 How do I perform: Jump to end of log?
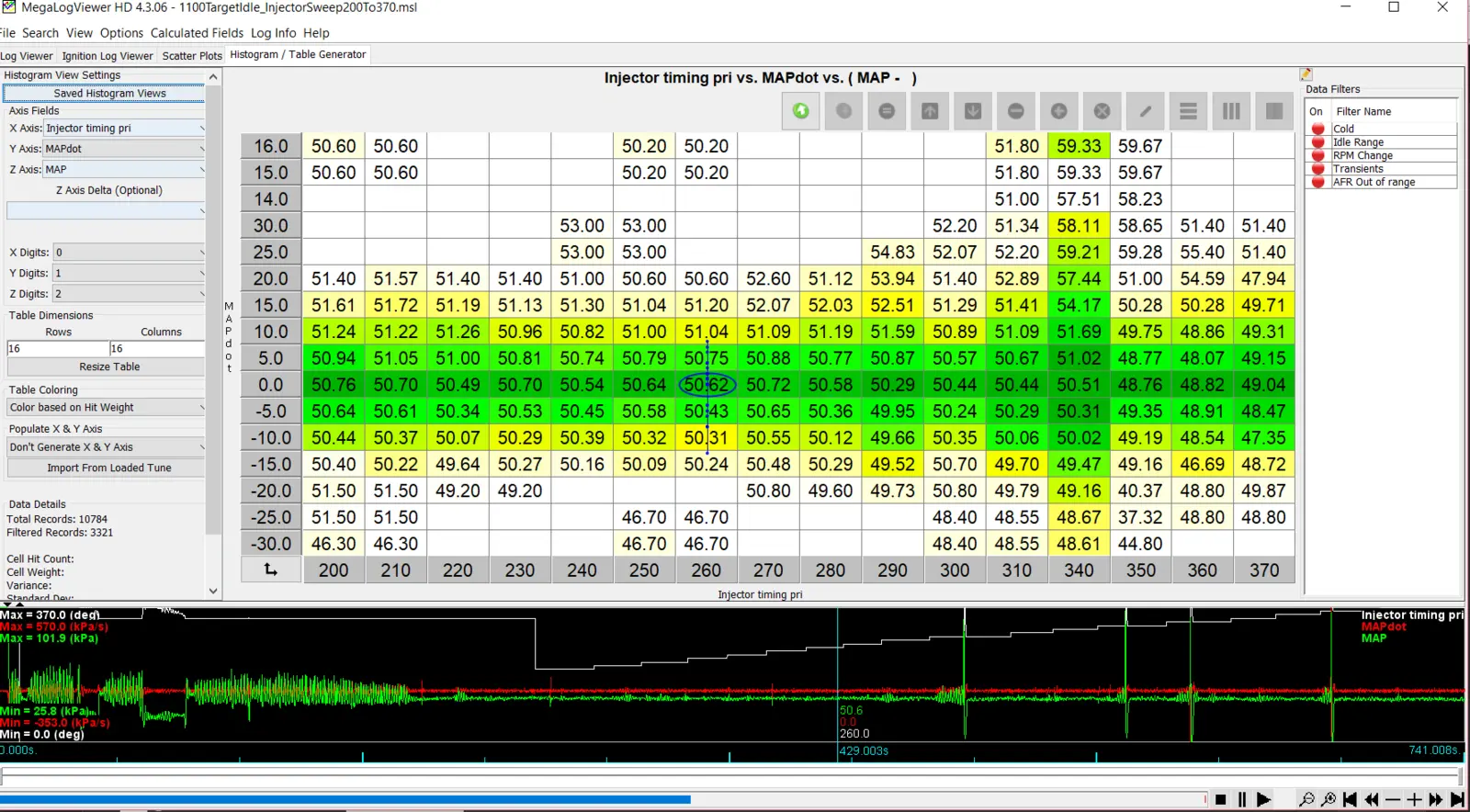click(x=1457, y=800)
